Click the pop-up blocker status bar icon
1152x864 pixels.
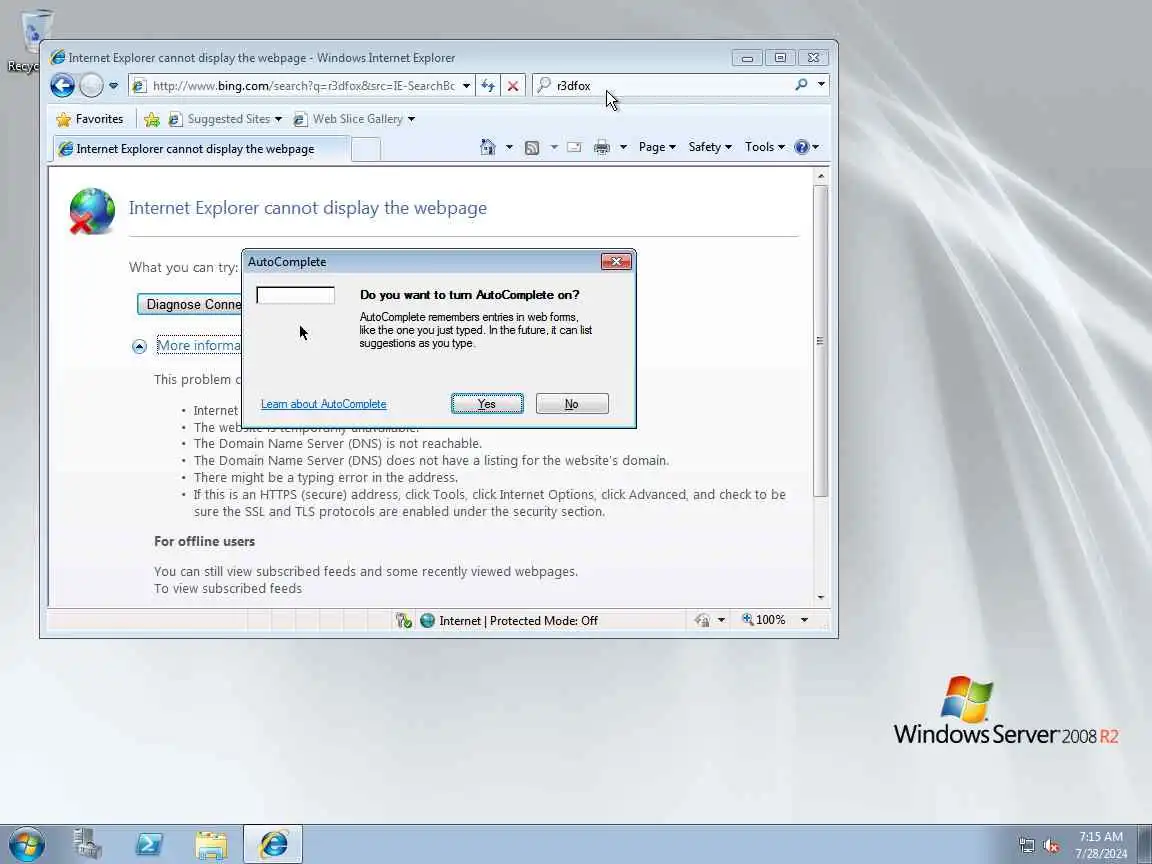403,621
